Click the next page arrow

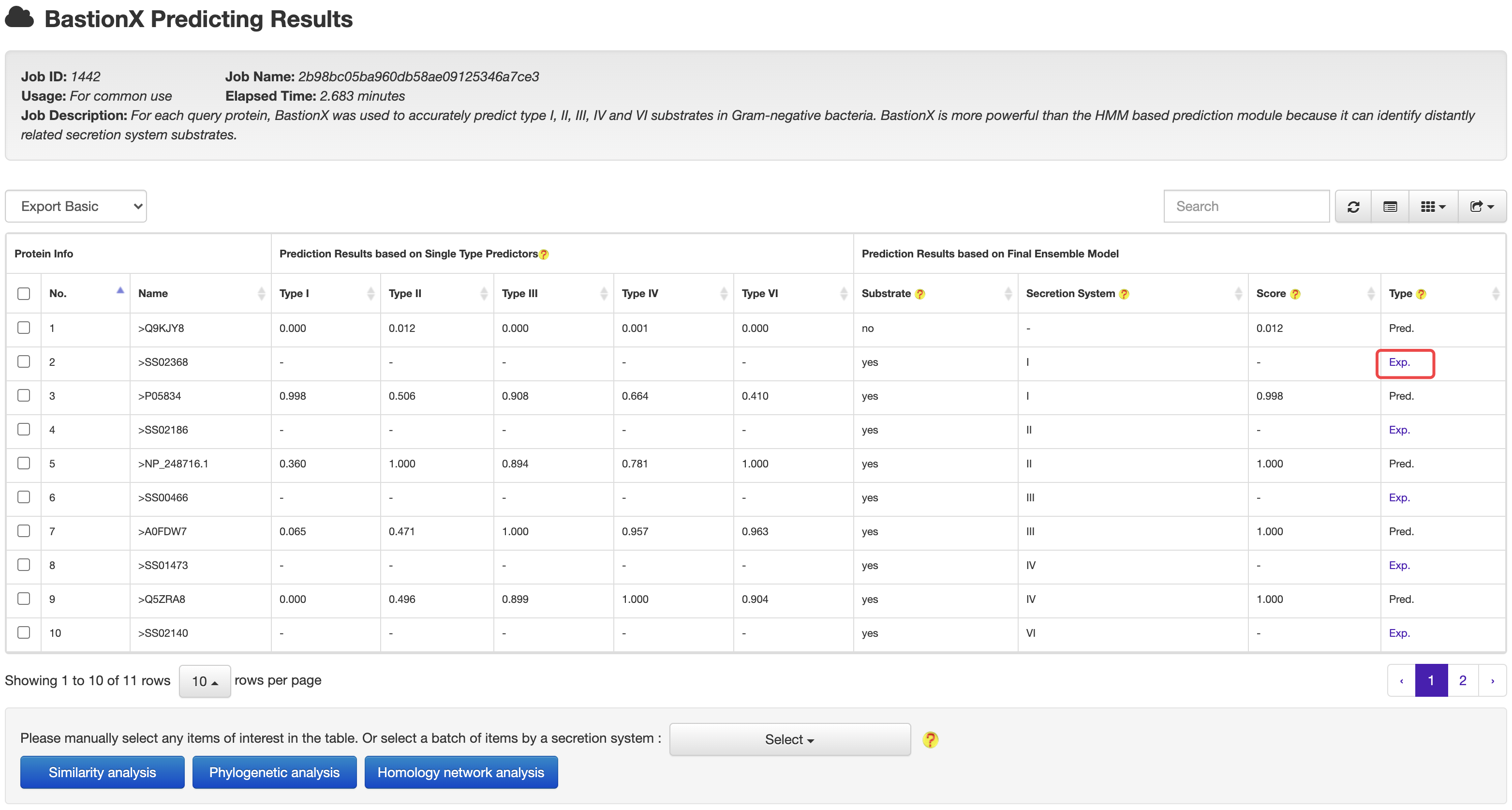[1492, 680]
